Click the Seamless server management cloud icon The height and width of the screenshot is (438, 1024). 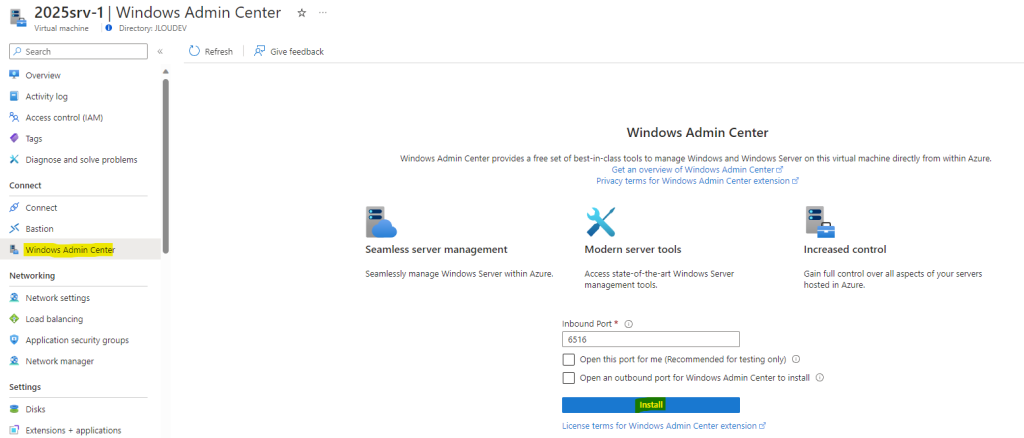381,222
